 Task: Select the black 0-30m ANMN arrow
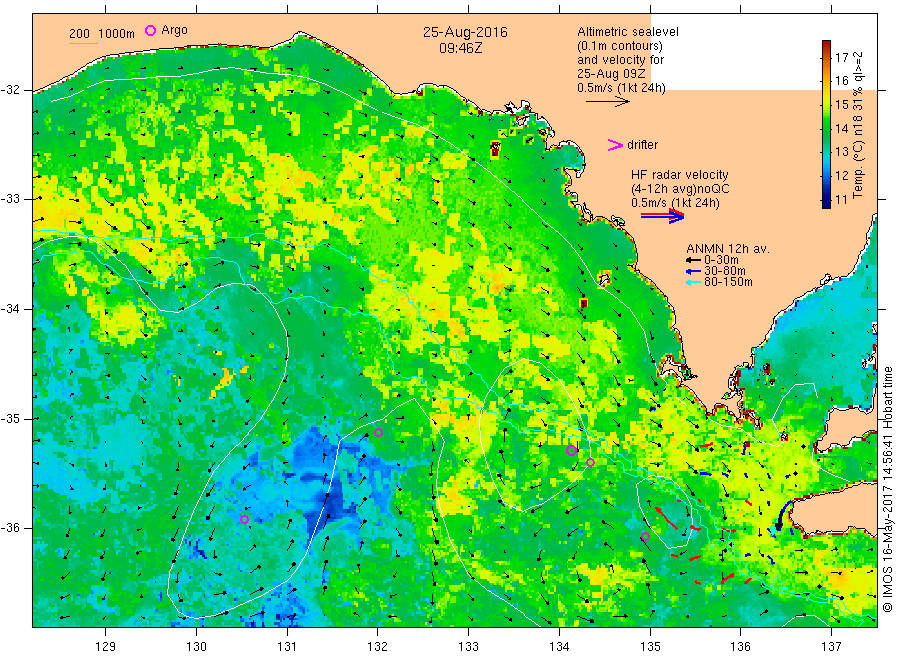click(x=693, y=260)
